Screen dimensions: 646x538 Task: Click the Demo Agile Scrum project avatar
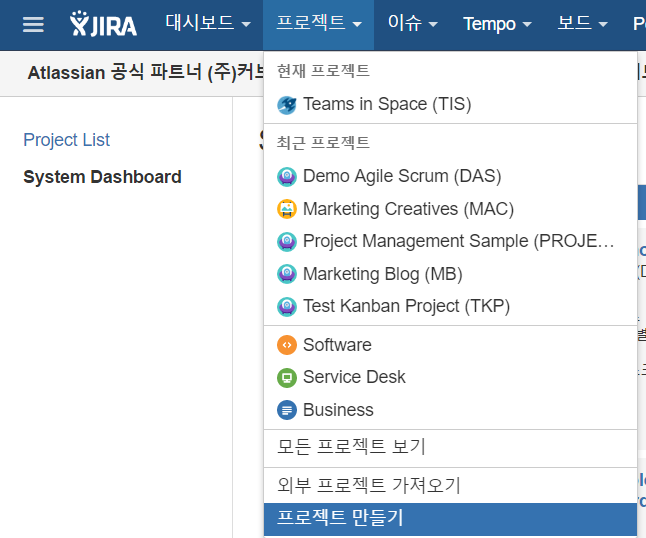click(x=287, y=177)
